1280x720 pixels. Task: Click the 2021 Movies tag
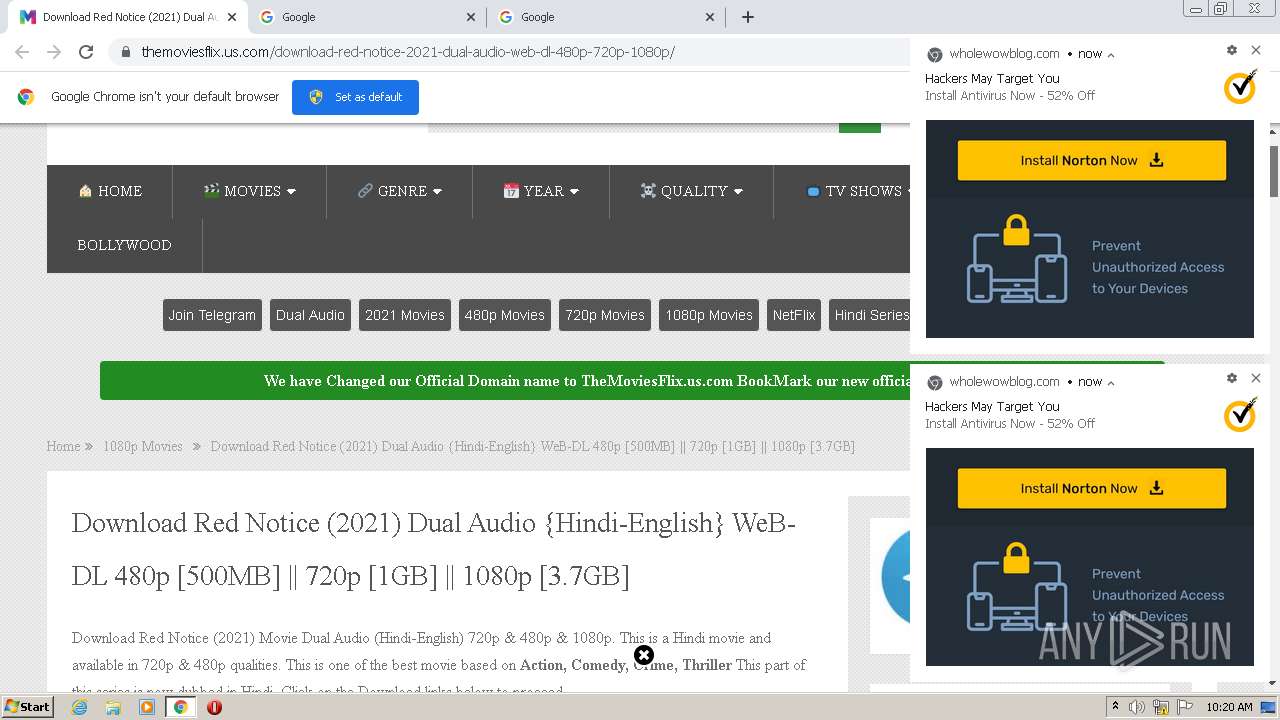coord(405,315)
